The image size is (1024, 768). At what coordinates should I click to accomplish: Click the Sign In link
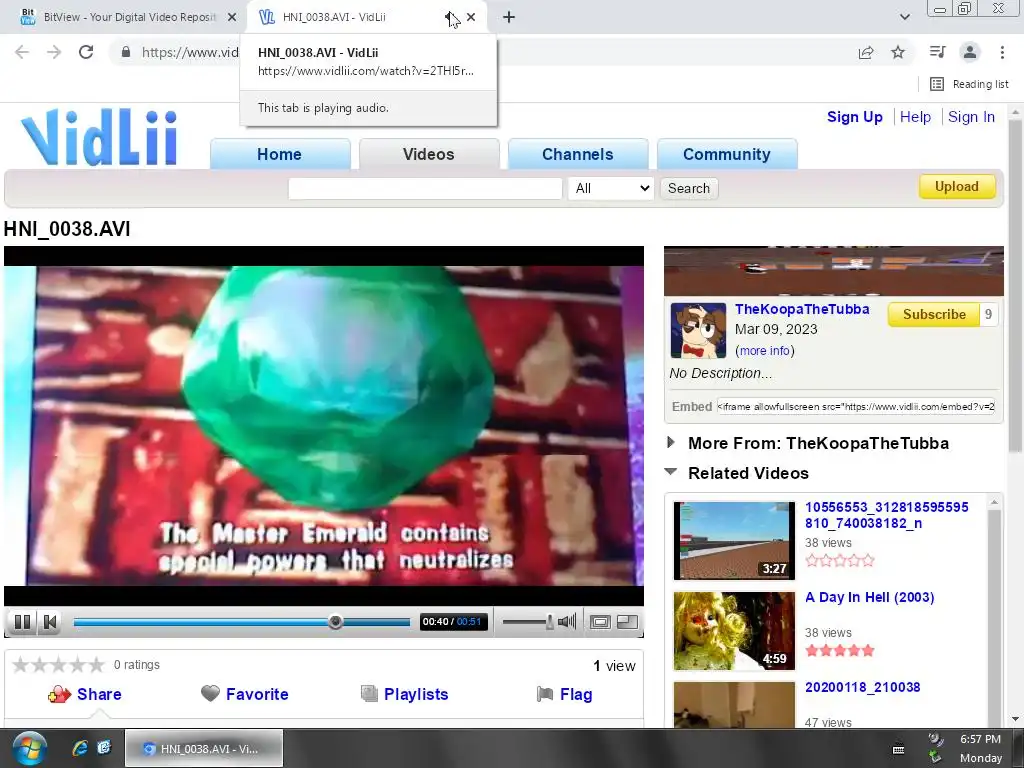[971, 117]
